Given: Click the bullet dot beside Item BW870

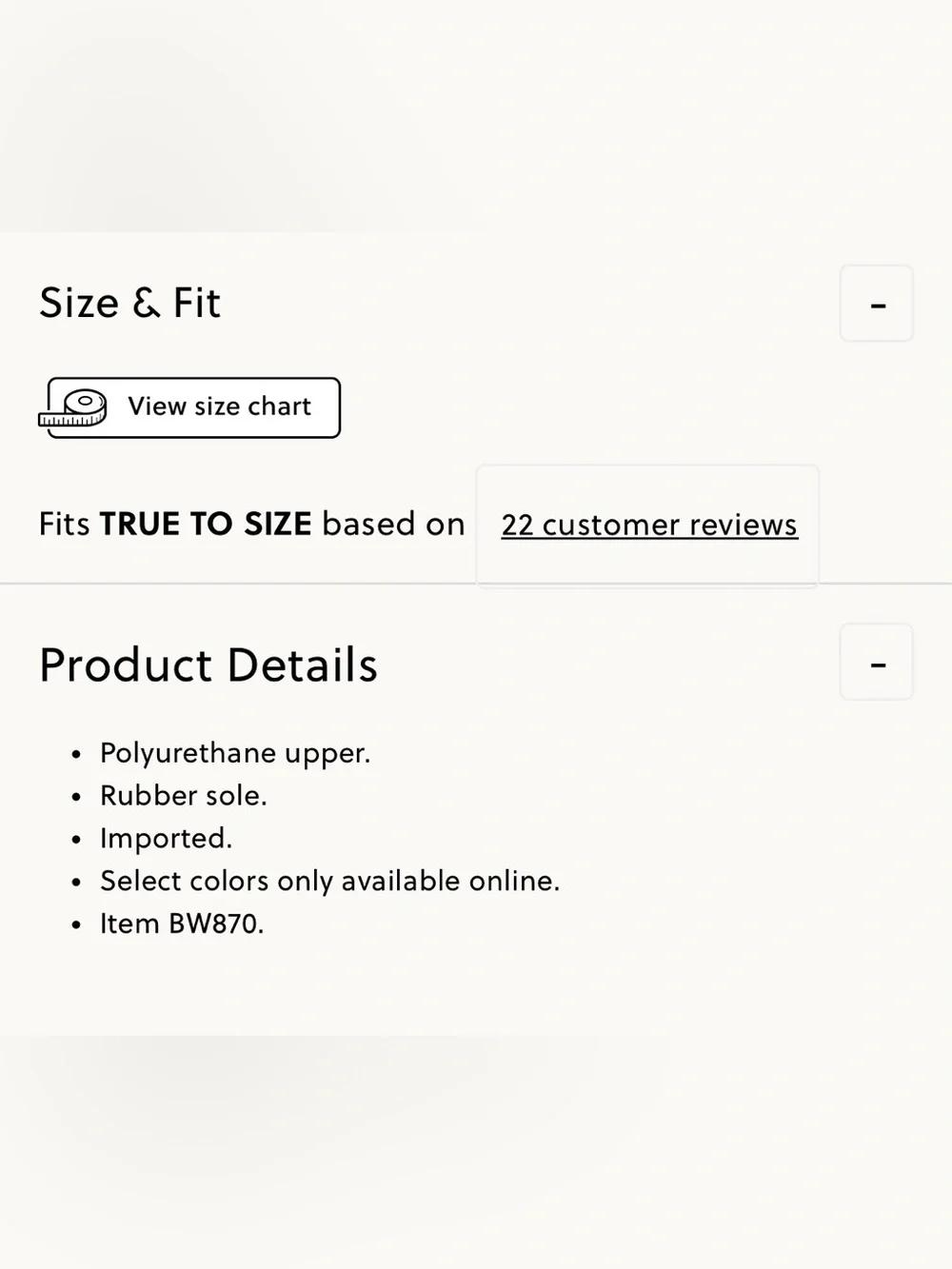Looking at the screenshot, I should coord(76,925).
